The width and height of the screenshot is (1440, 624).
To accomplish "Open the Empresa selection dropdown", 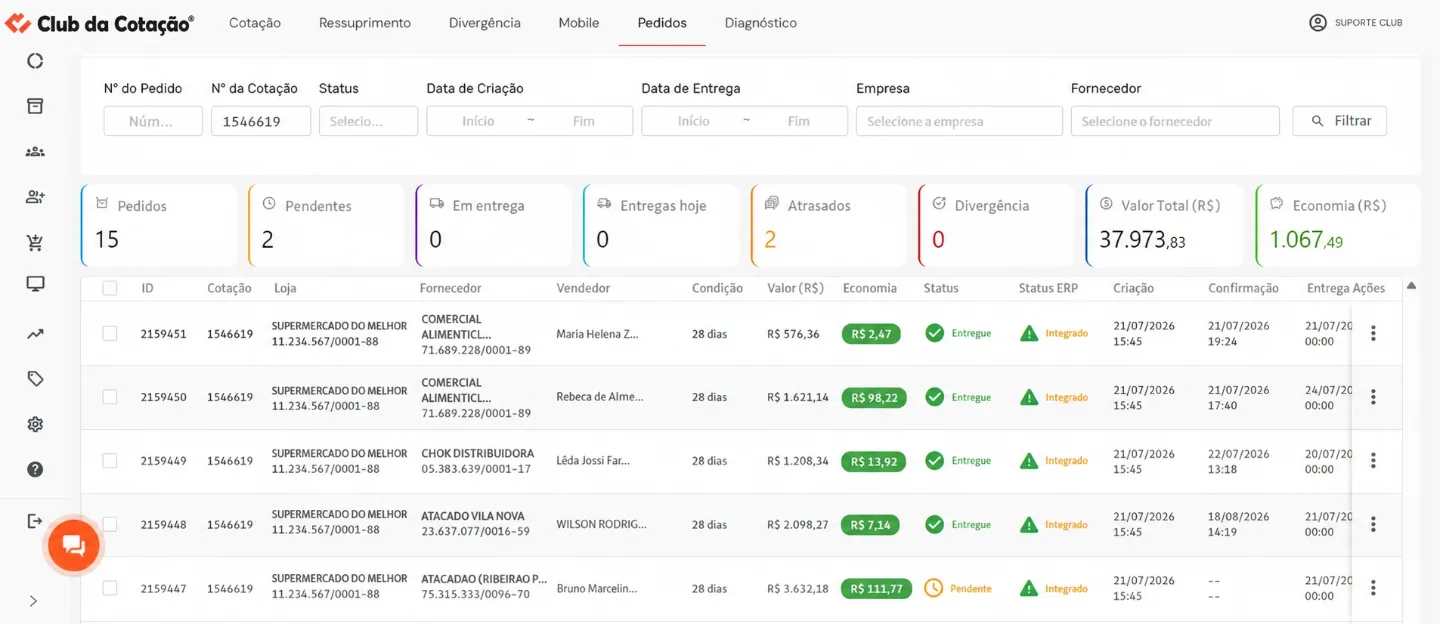I will point(959,121).
